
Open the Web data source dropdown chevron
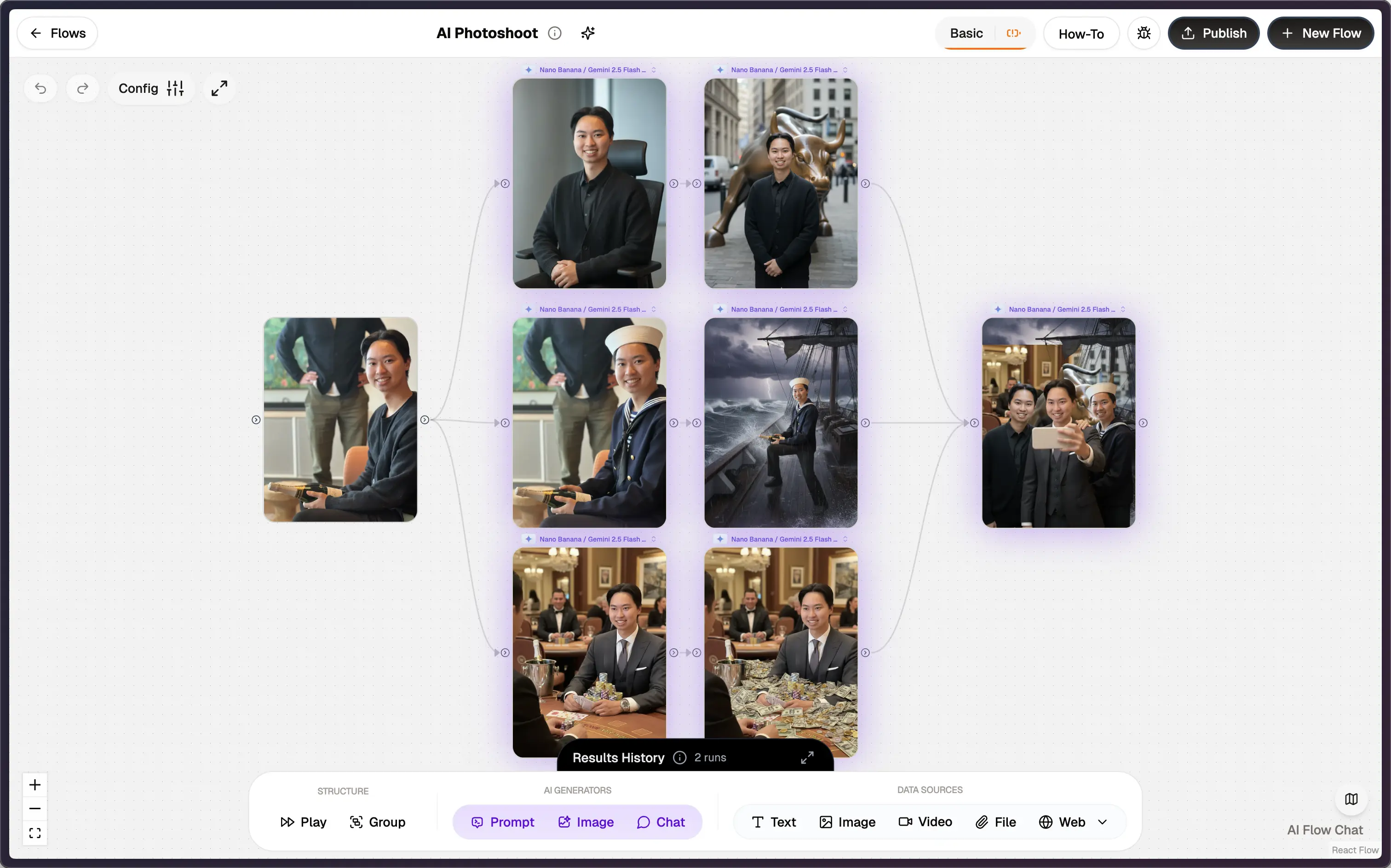[x=1102, y=822]
